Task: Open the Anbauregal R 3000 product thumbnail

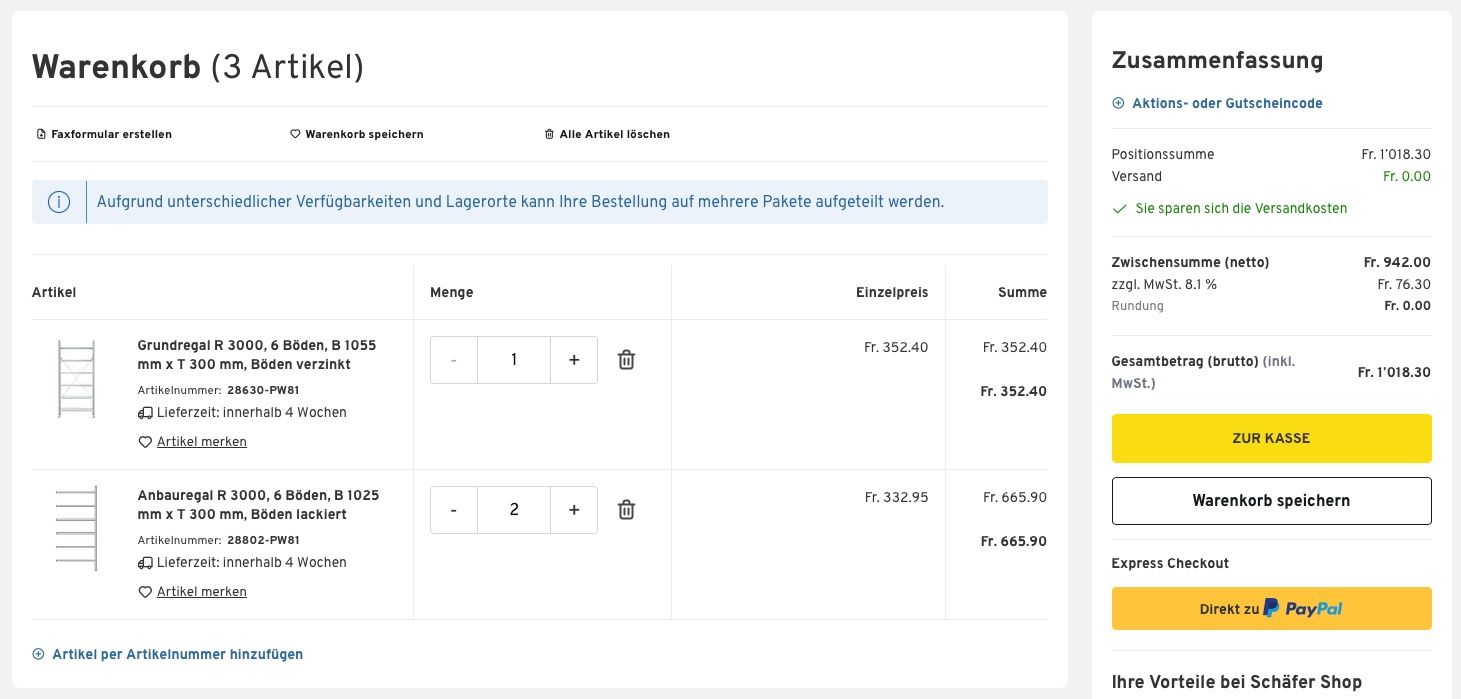Action: (76, 528)
